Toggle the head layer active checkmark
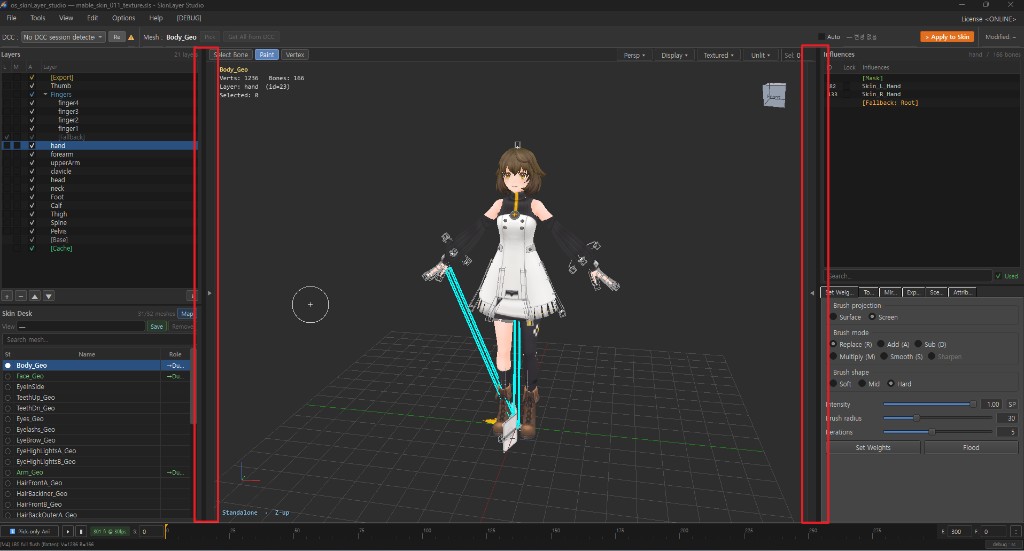The width and height of the screenshot is (1024, 551). [x=31, y=180]
